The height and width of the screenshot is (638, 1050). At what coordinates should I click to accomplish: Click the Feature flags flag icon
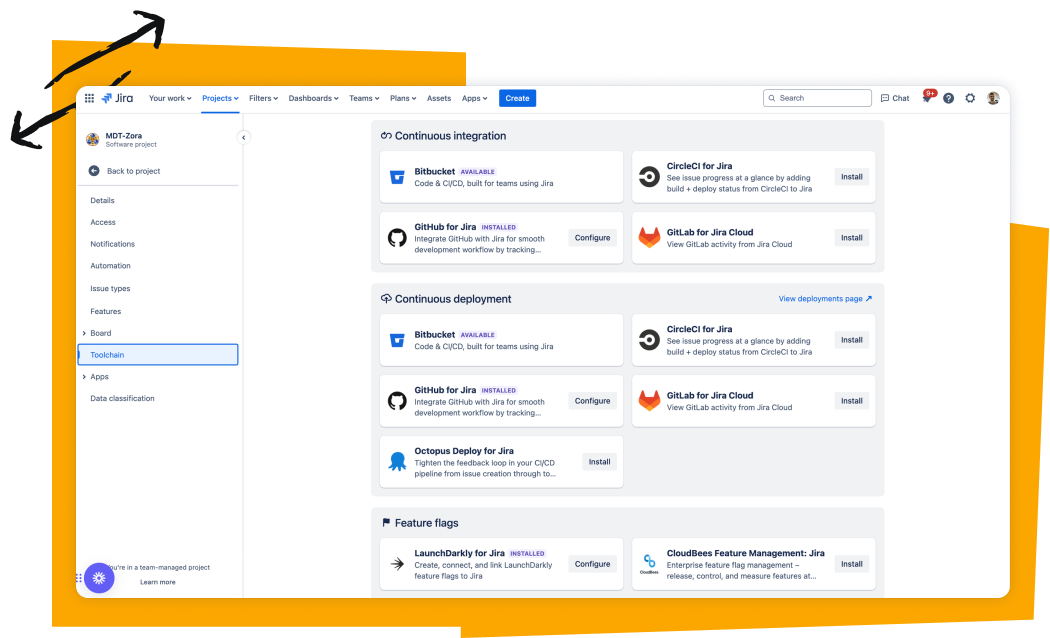coord(386,523)
